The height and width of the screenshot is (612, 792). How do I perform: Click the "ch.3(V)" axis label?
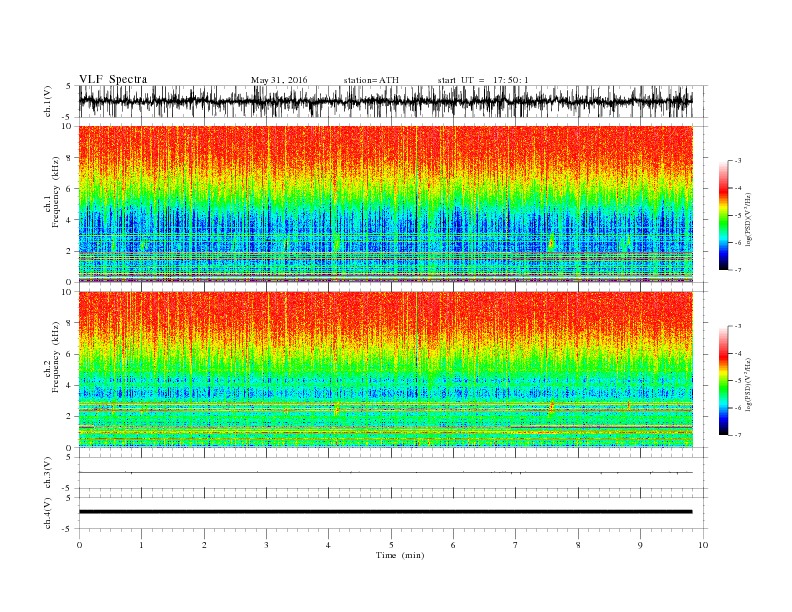coord(48,473)
